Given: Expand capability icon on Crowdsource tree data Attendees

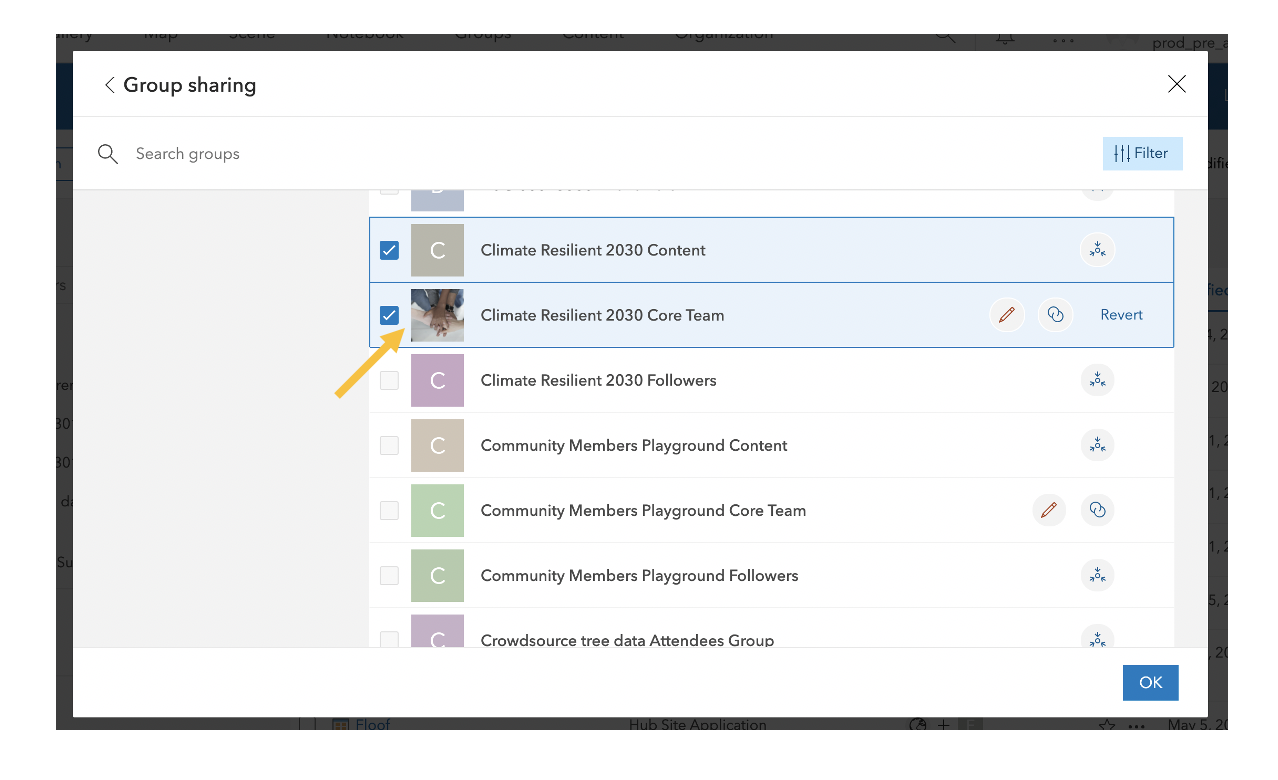Looking at the screenshot, I should pos(1097,639).
